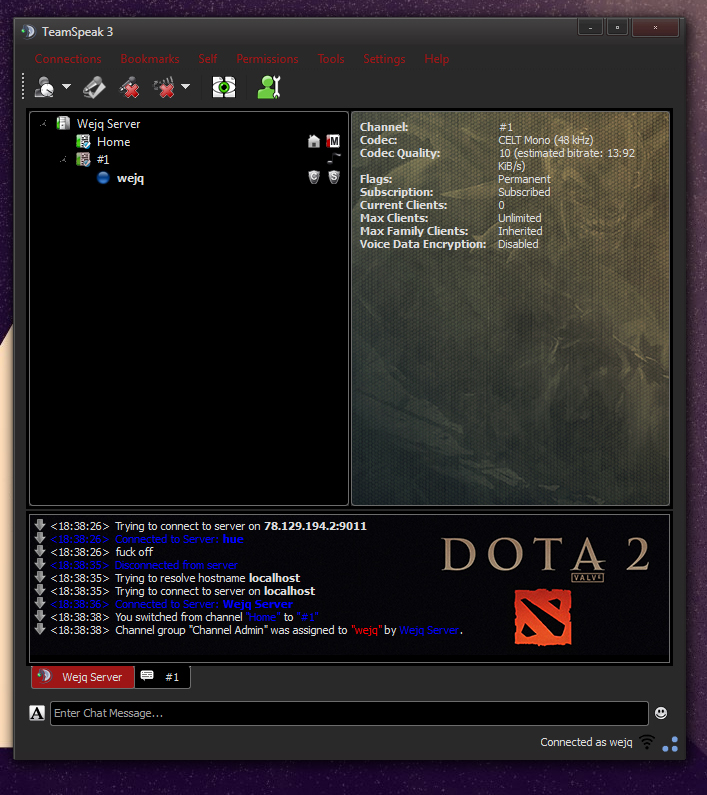This screenshot has height=795, width=707.
Task: Open text formatting A button
Action: pyautogui.click(x=37, y=713)
